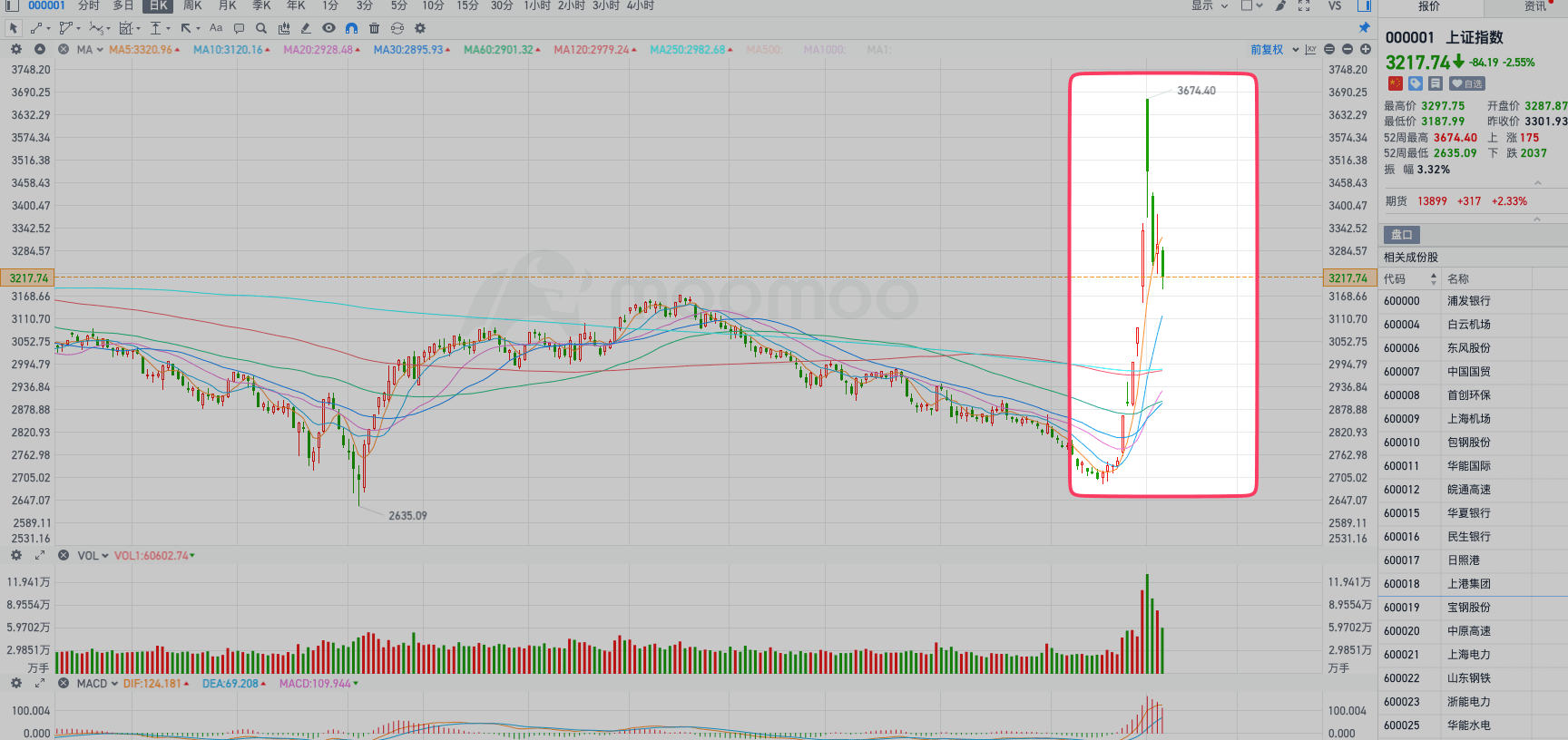Open the MACD indicator dropdown
This screenshot has width=1568, height=740.
coord(97,684)
